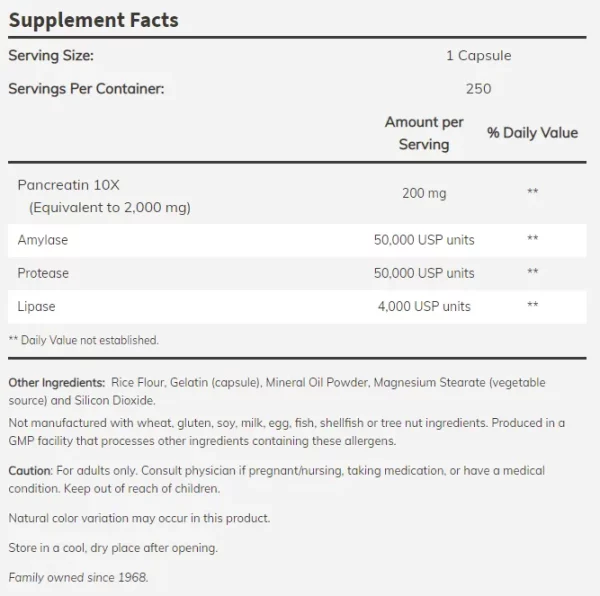
Task: Click the Amount per Serving column header
Action: 424,133
